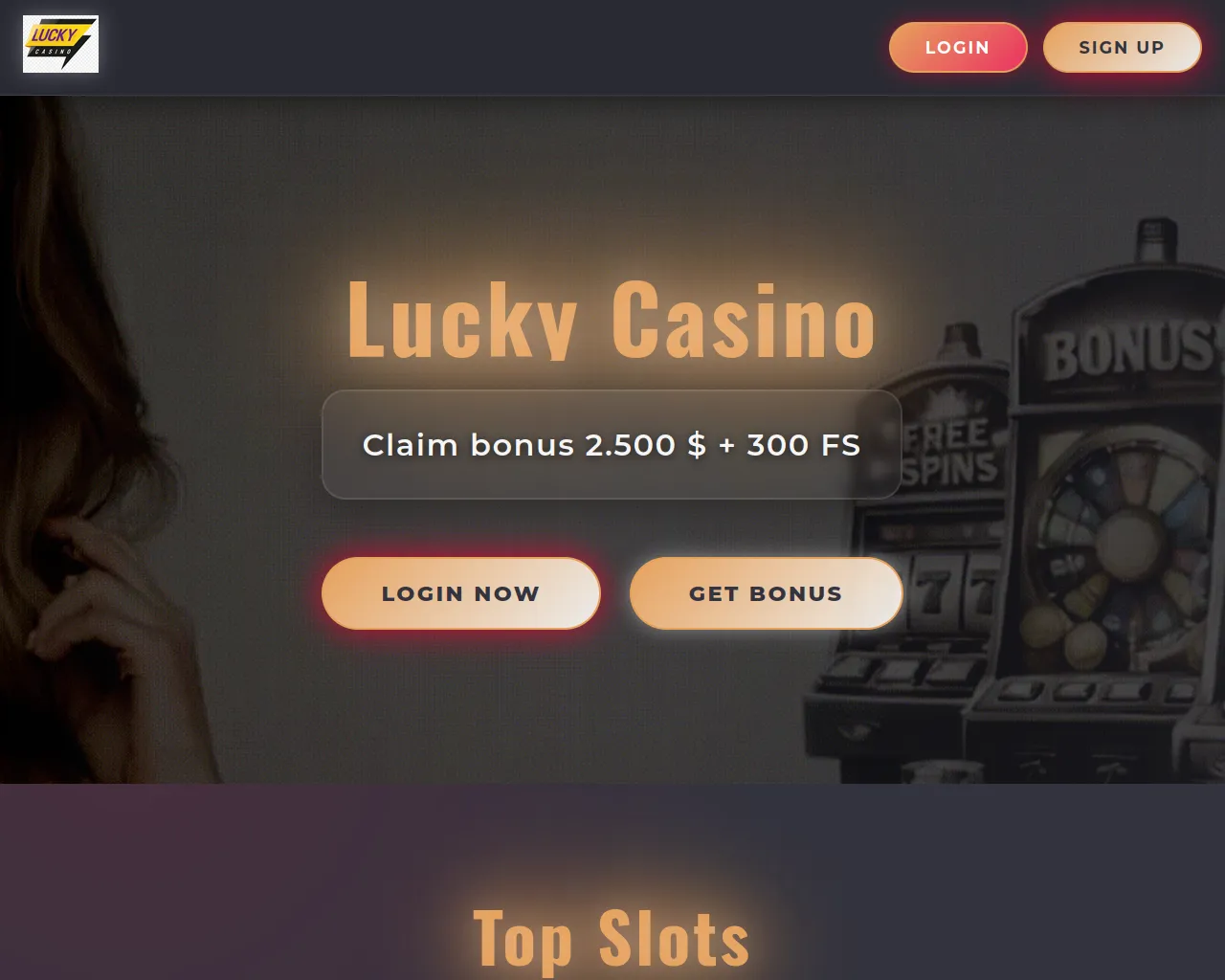The image size is (1225, 980).
Task: Open the LOGIN button in header
Action: [958, 47]
